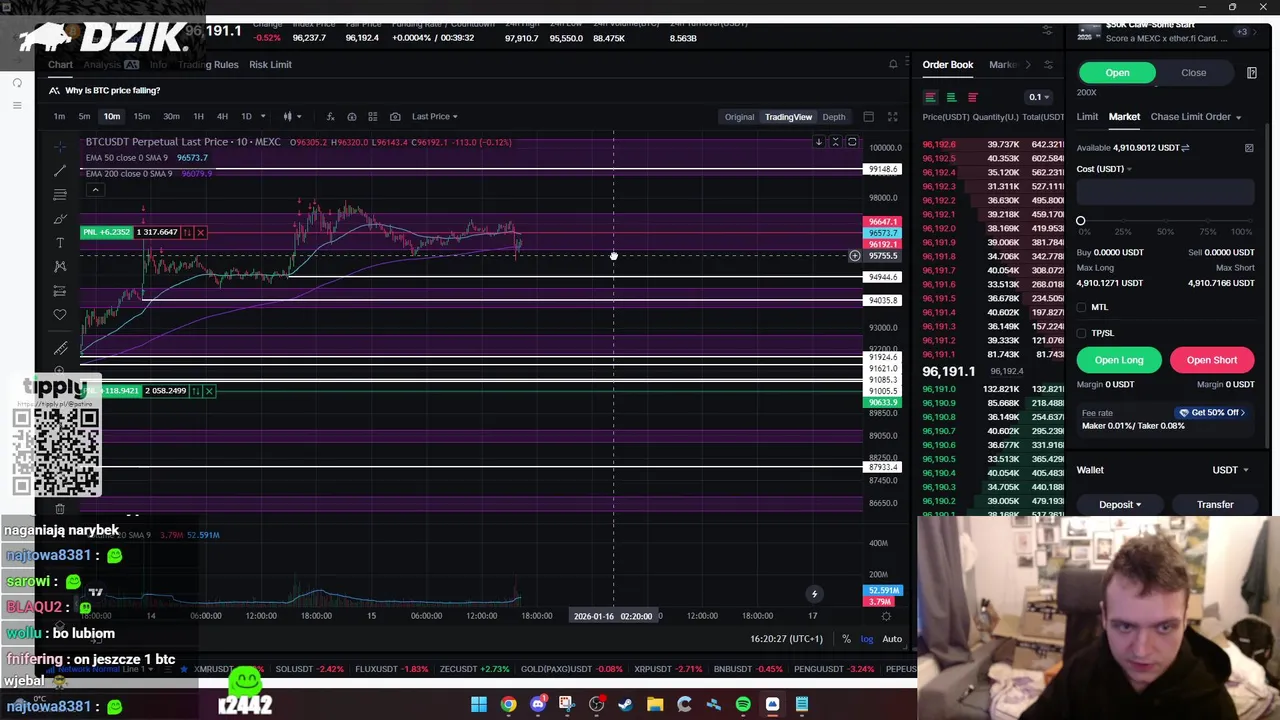Click the chart alert clock icon
Screen dimensions: 1280x720
tap(351, 116)
